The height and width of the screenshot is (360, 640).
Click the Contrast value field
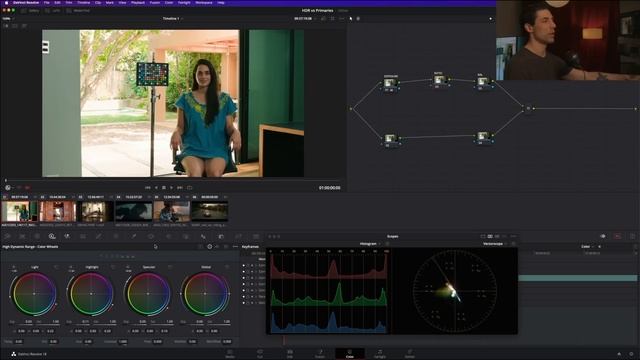click(122, 342)
